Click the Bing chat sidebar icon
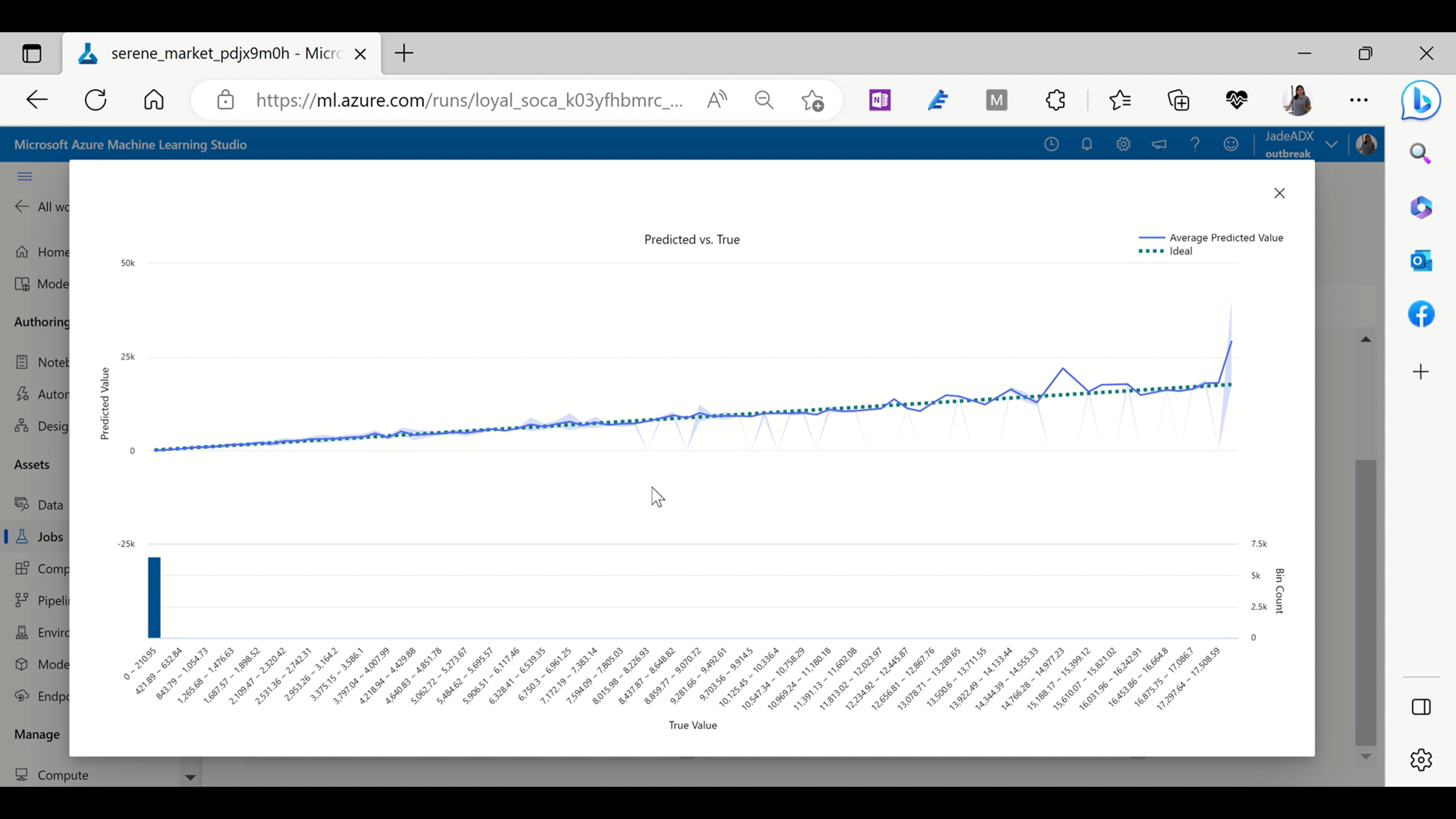 (1420, 100)
